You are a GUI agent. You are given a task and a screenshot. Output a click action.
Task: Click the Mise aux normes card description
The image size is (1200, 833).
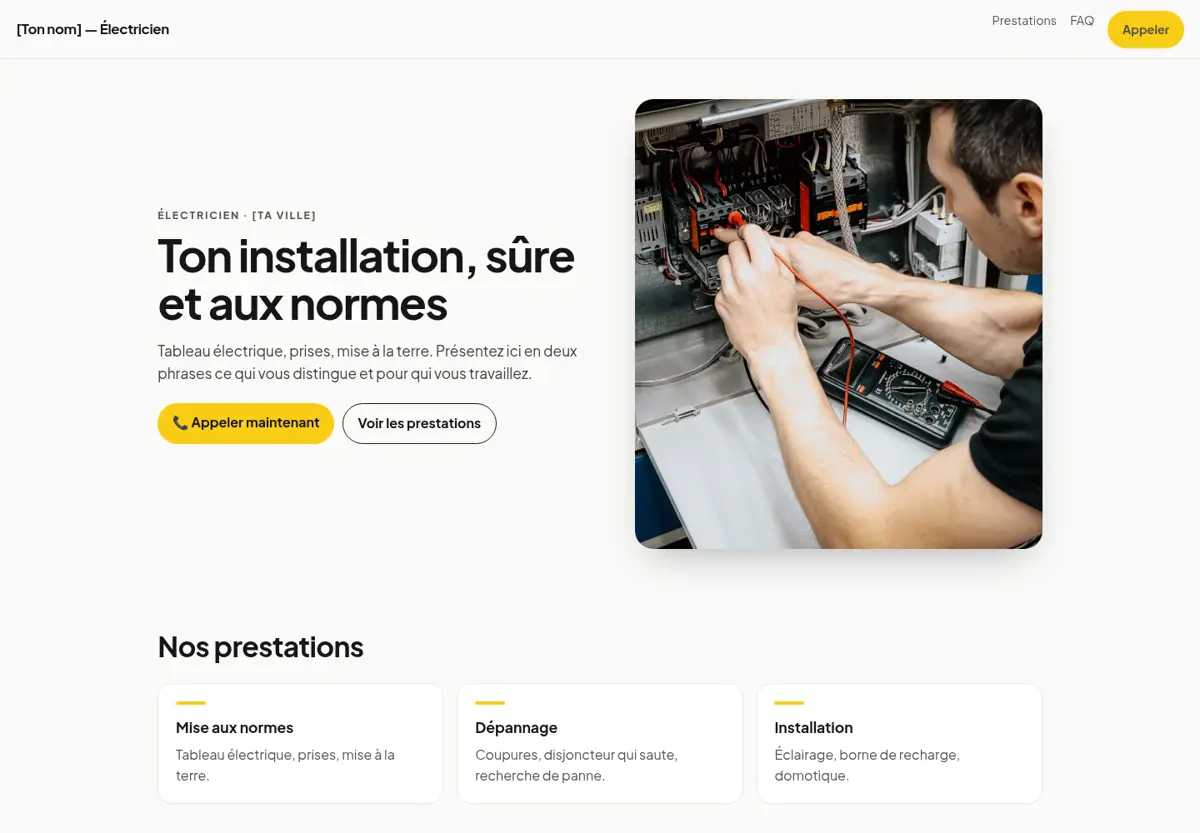click(x=285, y=765)
